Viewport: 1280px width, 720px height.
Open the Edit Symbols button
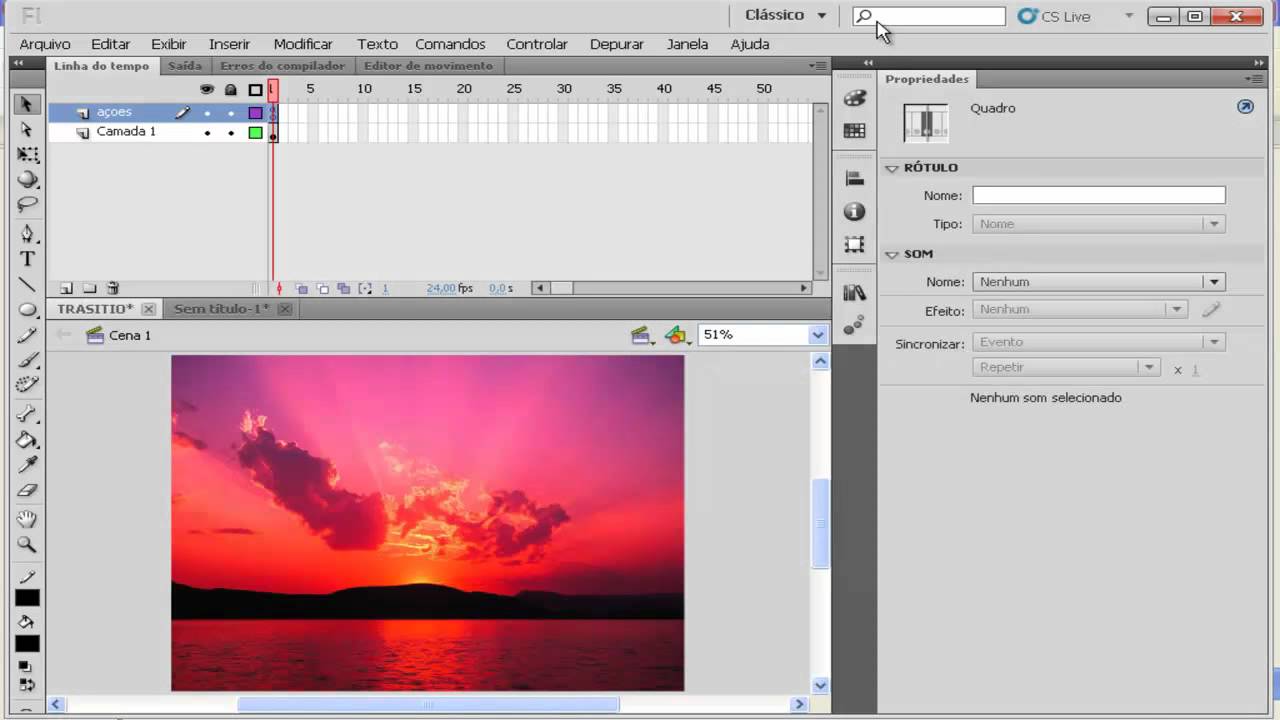(x=677, y=336)
